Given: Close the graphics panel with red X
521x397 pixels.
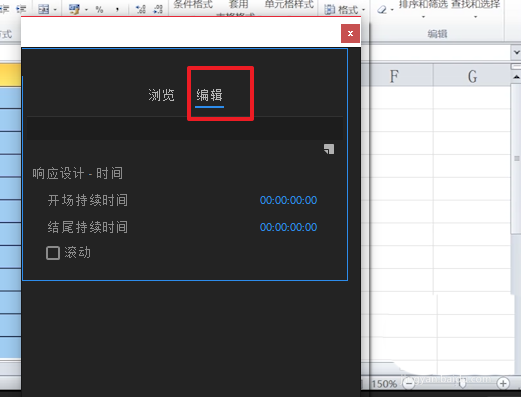Looking at the screenshot, I should pos(350,33).
